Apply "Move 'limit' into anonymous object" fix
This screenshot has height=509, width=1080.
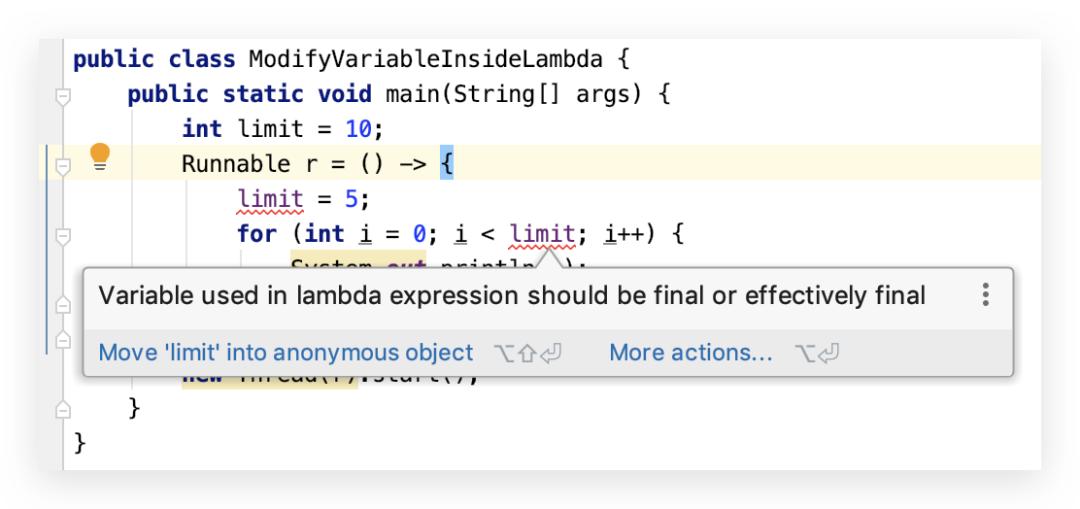coord(285,353)
